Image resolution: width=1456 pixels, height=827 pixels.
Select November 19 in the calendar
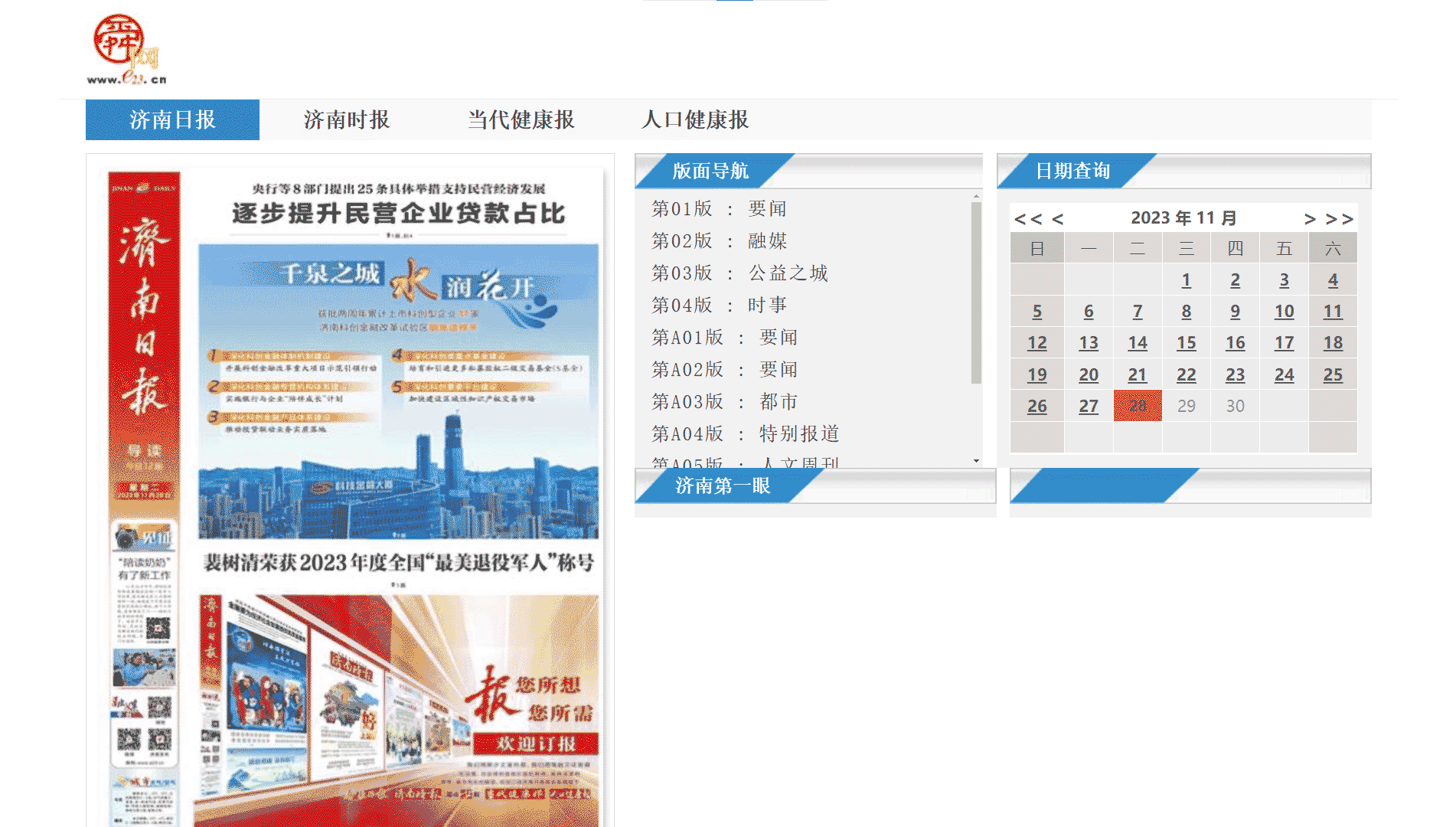coord(1037,375)
